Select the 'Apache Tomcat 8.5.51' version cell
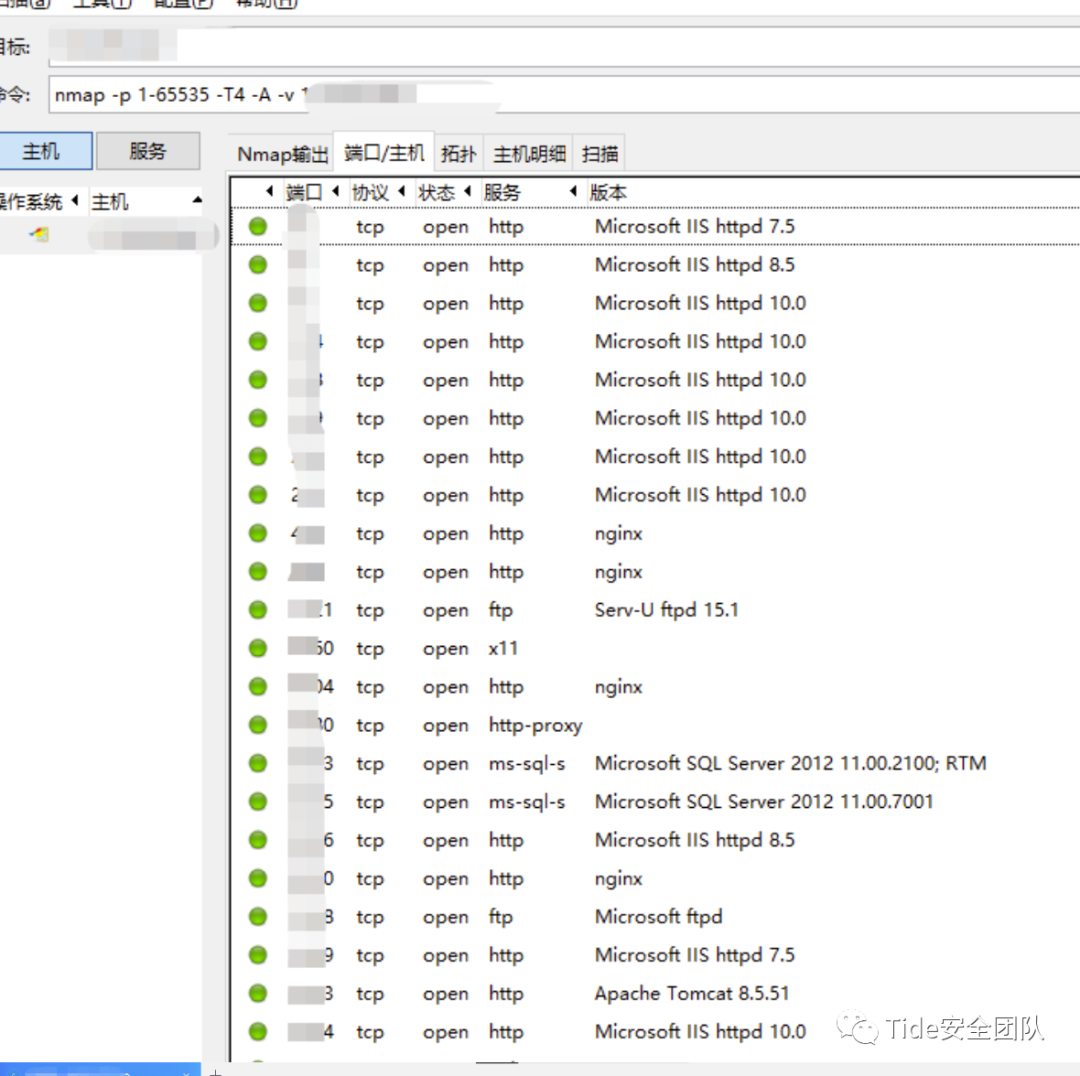The width and height of the screenshot is (1080, 1076). tap(692, 993)
